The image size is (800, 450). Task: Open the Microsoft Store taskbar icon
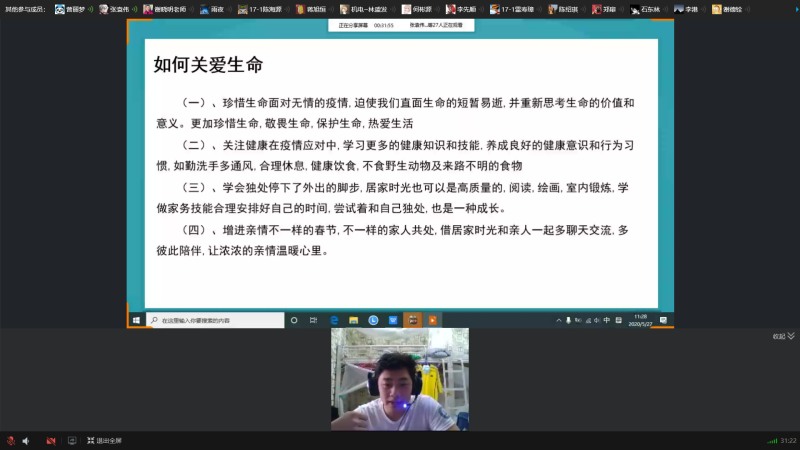393,320
